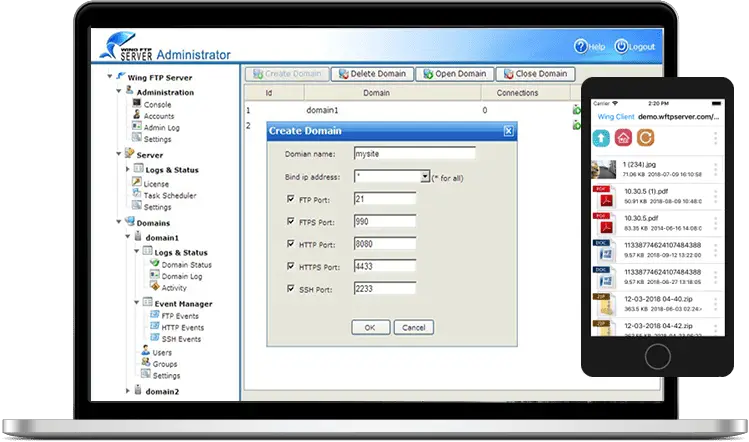Image resolution: width=749 pixels, height=442 pixels.
Task: Expand the domain2 tree node
Action: [128, 390]
